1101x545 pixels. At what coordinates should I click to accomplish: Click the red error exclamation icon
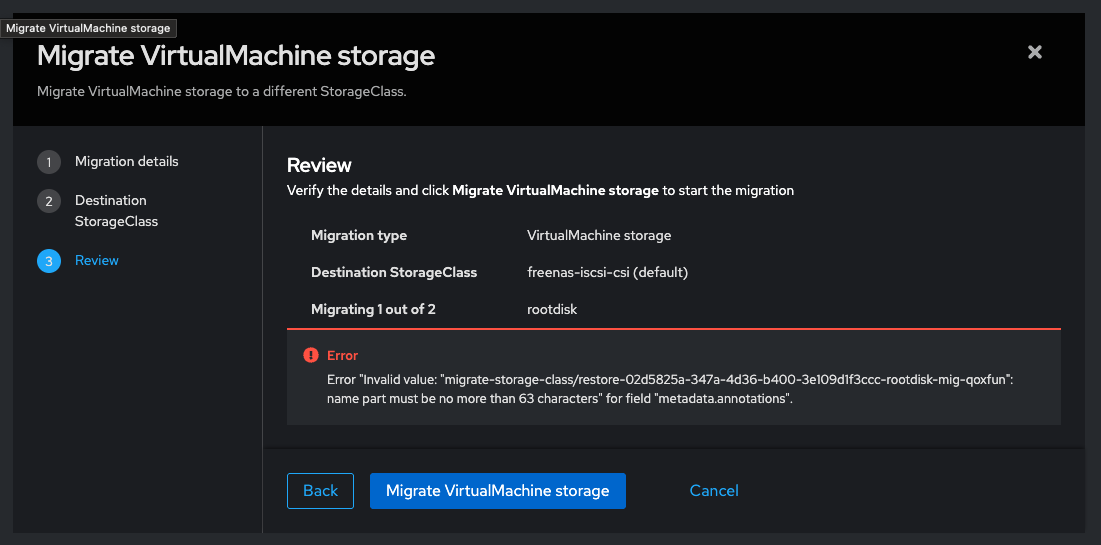(310, 356)
